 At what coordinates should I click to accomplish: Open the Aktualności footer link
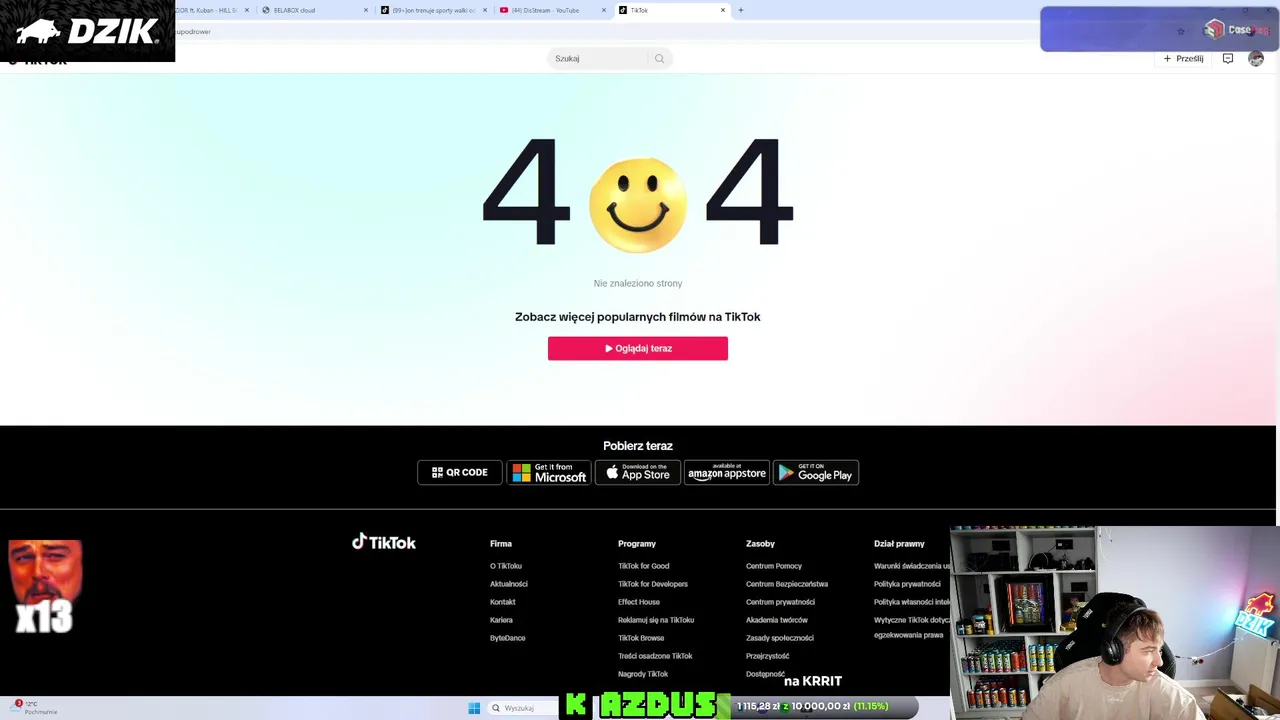[509, 584]
